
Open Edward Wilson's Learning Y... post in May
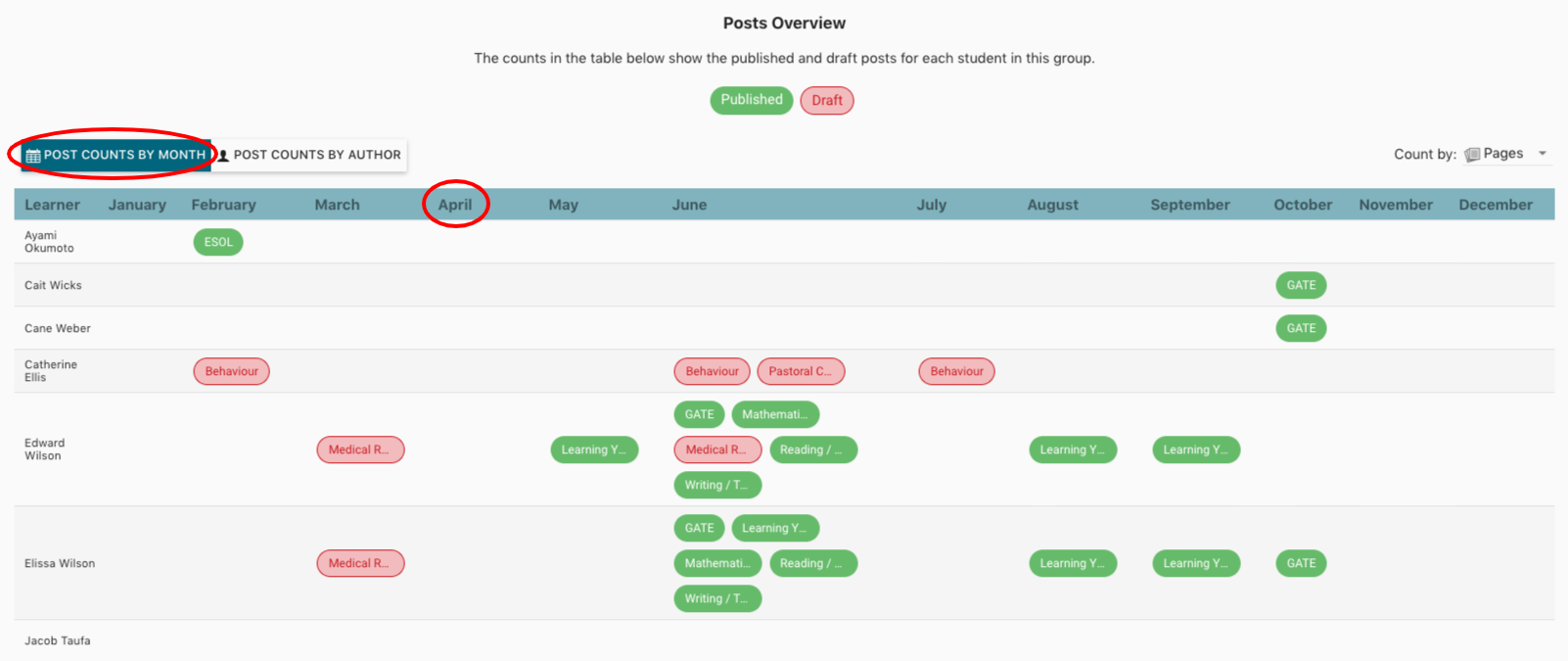pos(593,449)
